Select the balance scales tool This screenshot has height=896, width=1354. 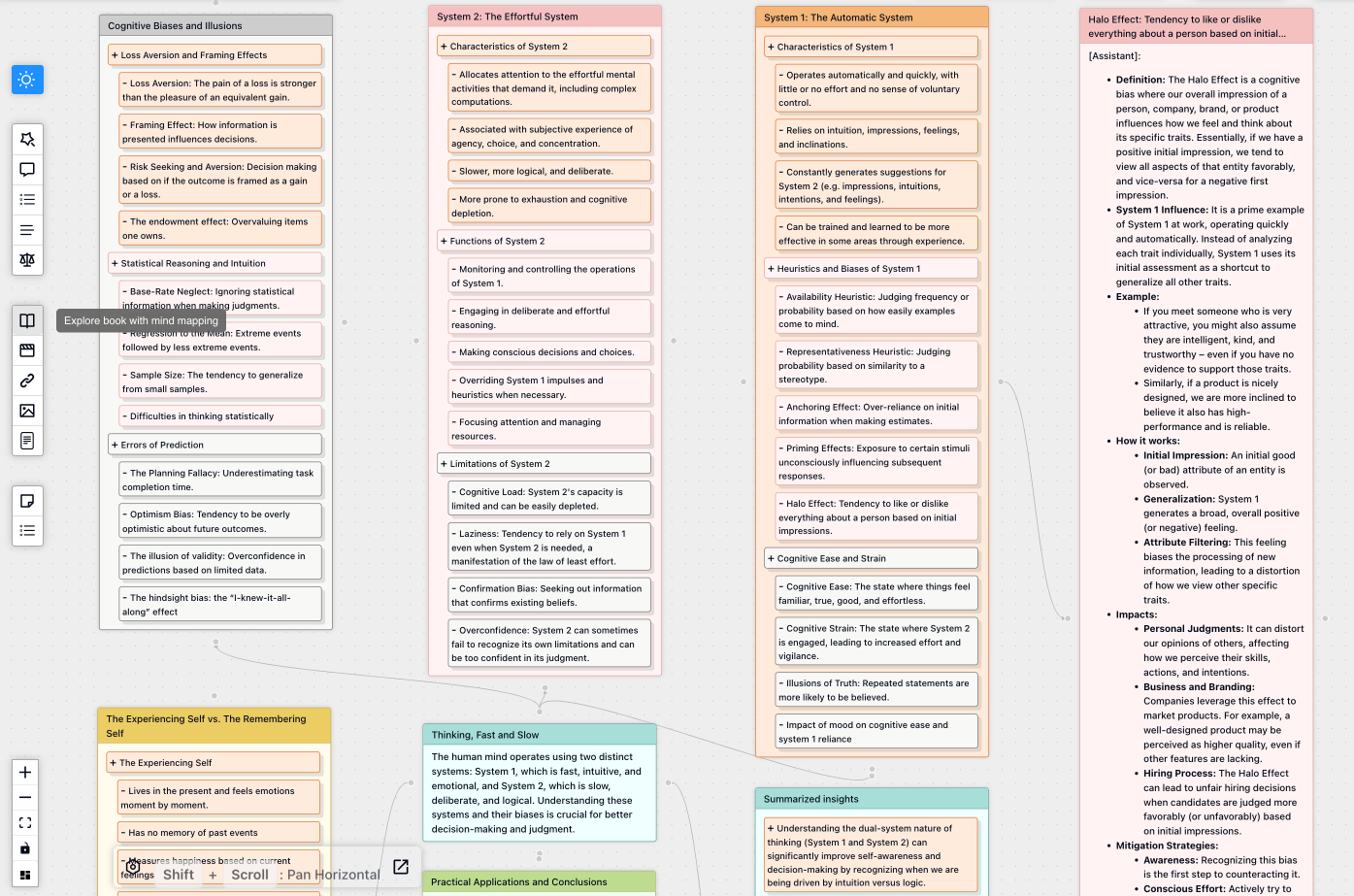coord(26,259)
